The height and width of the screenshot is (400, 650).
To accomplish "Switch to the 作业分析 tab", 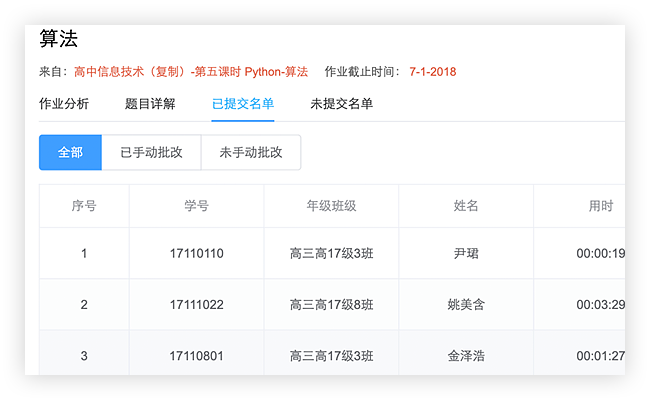I will [64, 104].
